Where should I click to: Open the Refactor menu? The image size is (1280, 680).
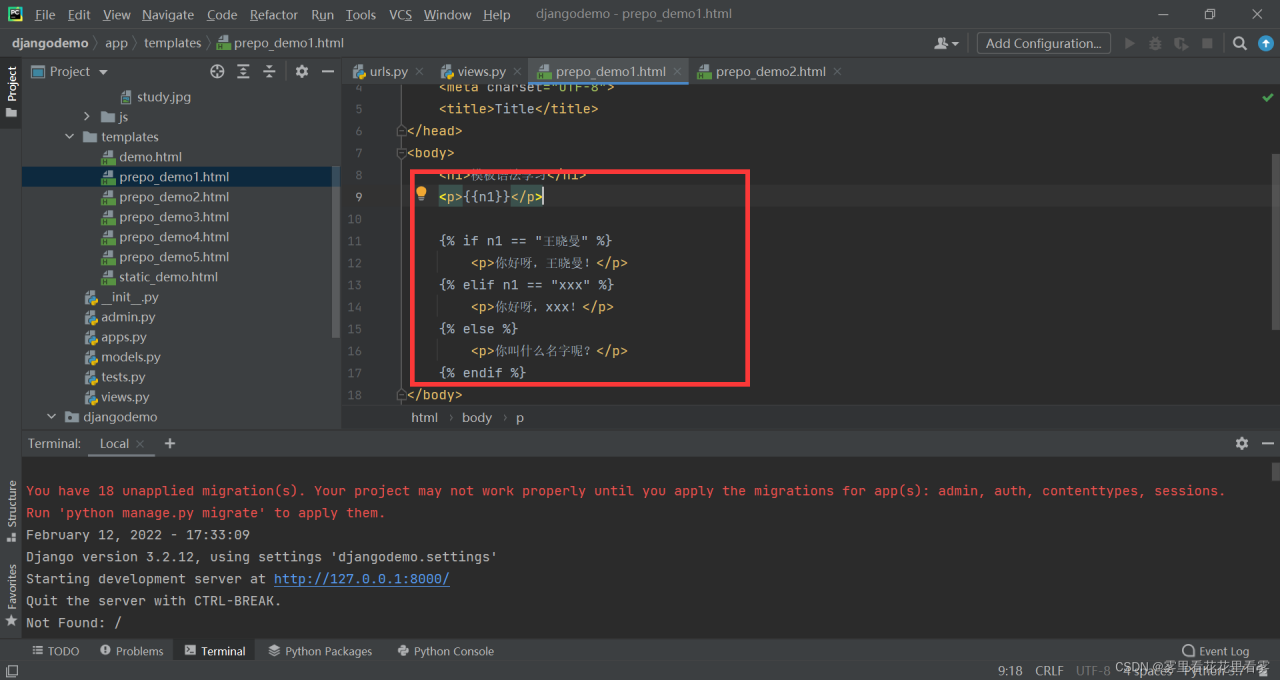point(273,15)
